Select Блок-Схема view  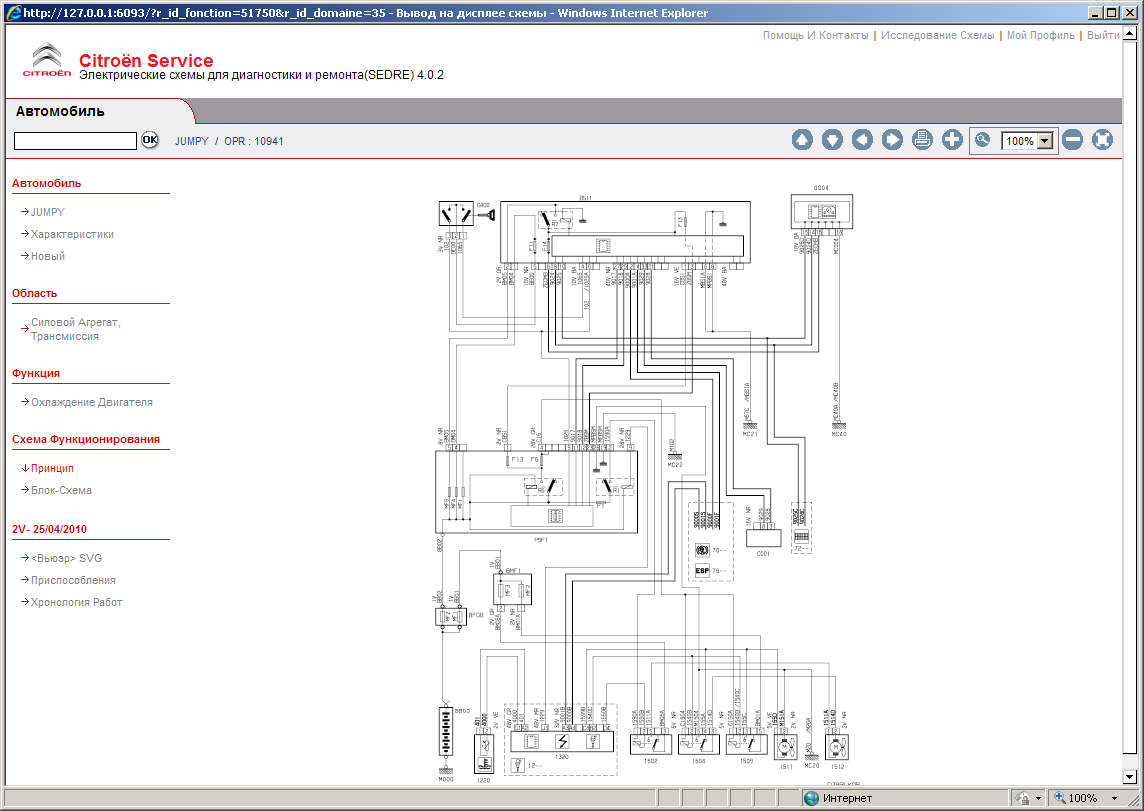pyautogui.click(x=61, y=490)
